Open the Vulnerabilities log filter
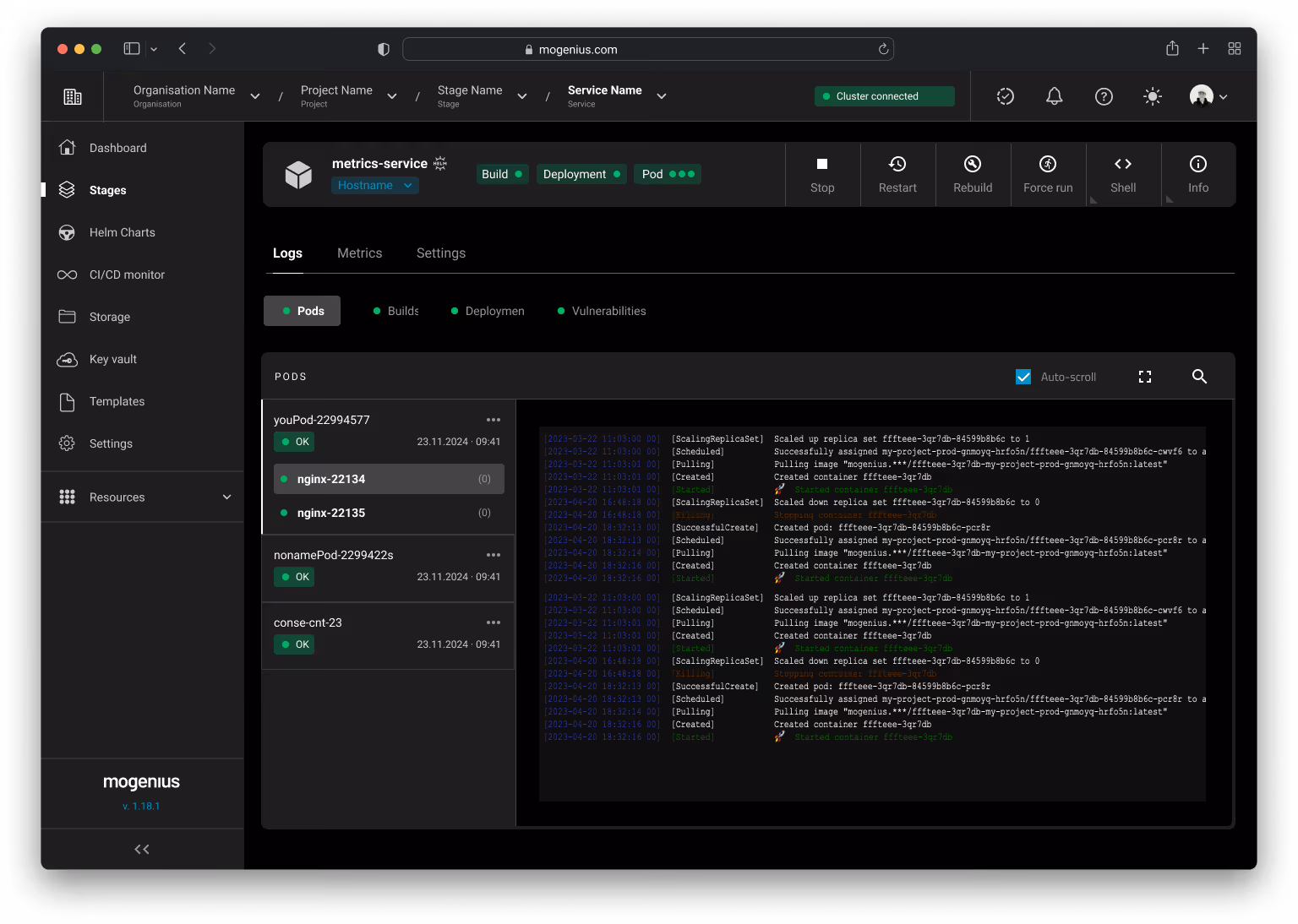1298x924 pixels. [x=601, y=311]
